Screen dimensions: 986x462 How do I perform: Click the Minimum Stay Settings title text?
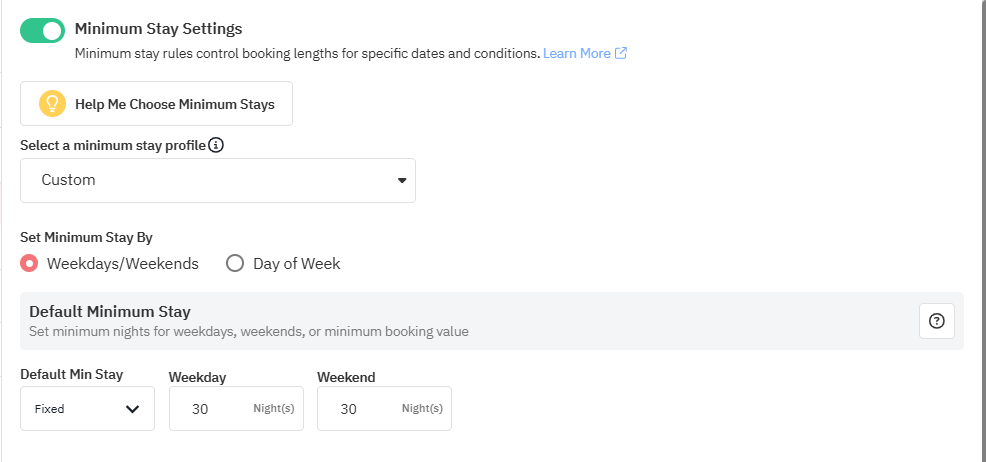tap(158, 29)
